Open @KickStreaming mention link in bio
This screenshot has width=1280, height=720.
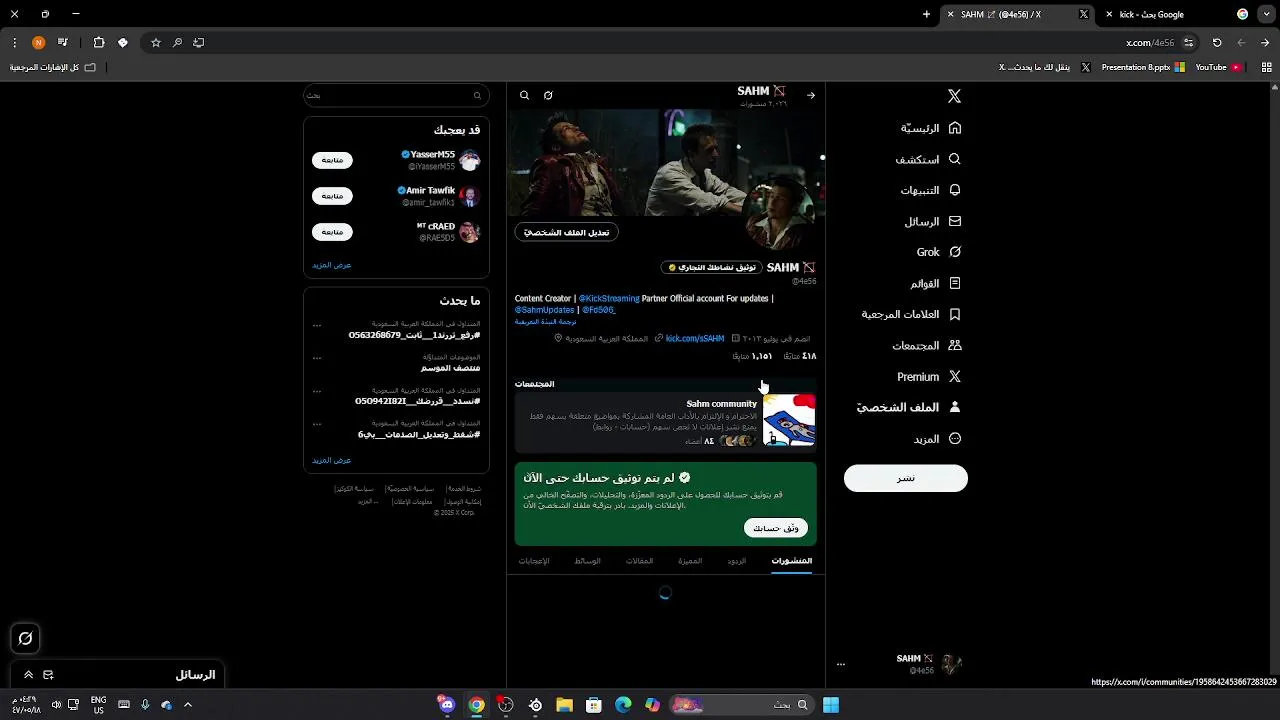coord(609,298)
